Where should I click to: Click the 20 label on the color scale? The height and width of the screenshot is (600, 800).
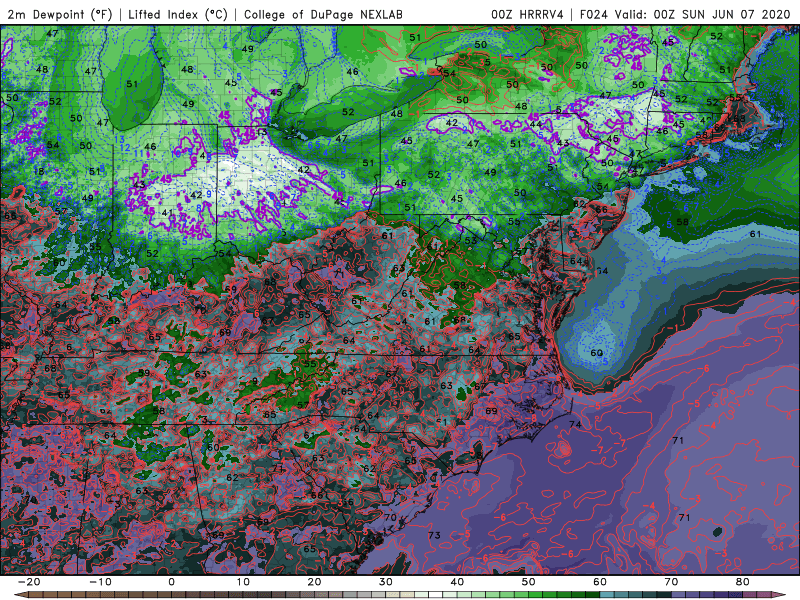click(314, 582)
